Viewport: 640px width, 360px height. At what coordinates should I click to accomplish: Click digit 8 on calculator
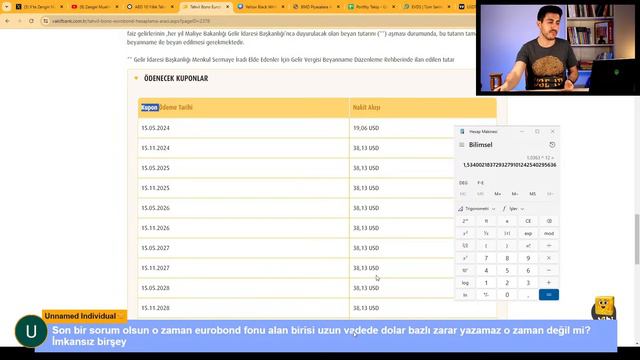[507, 258]
